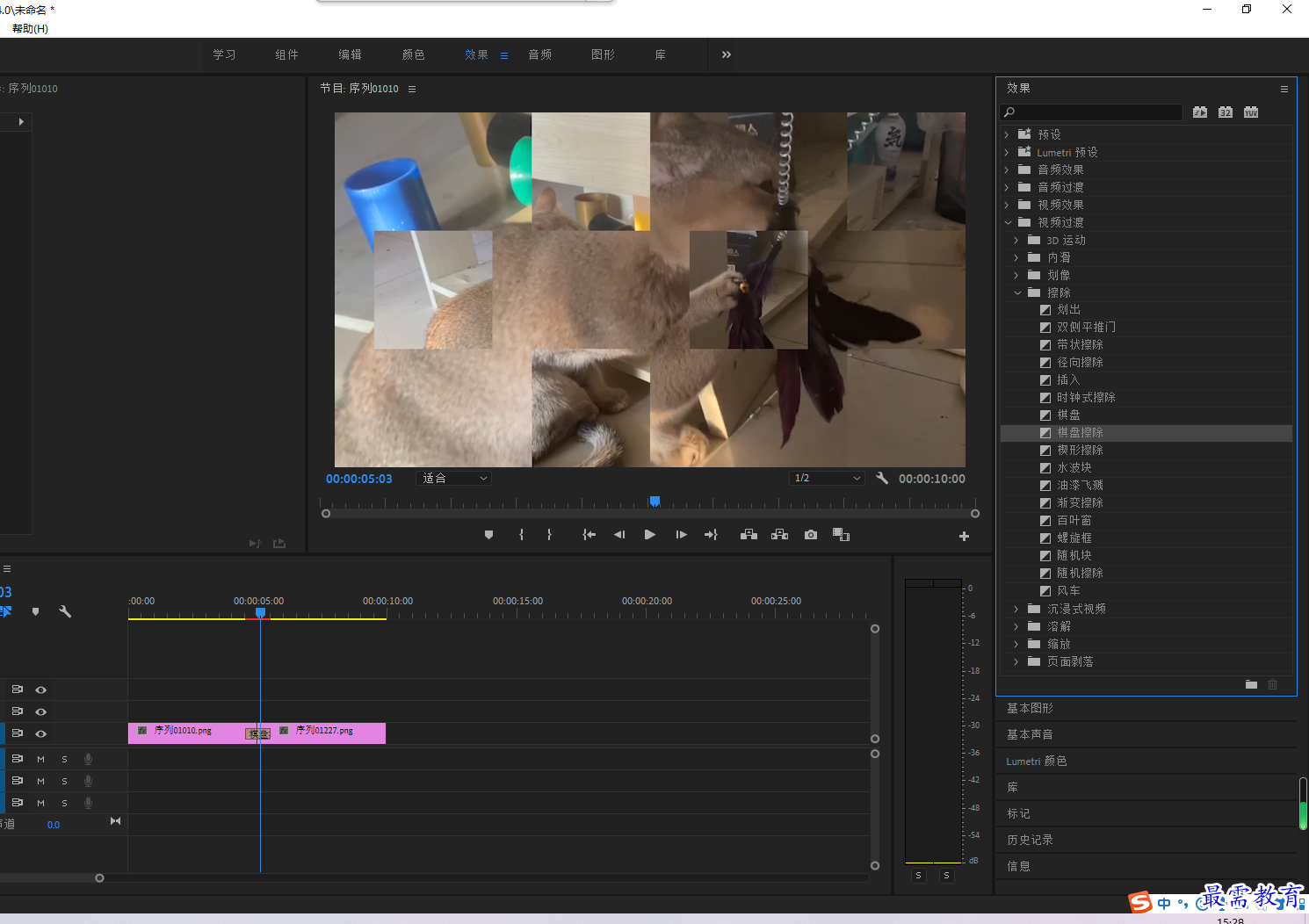Create a new custom bin in Effects

[1251, 684]
